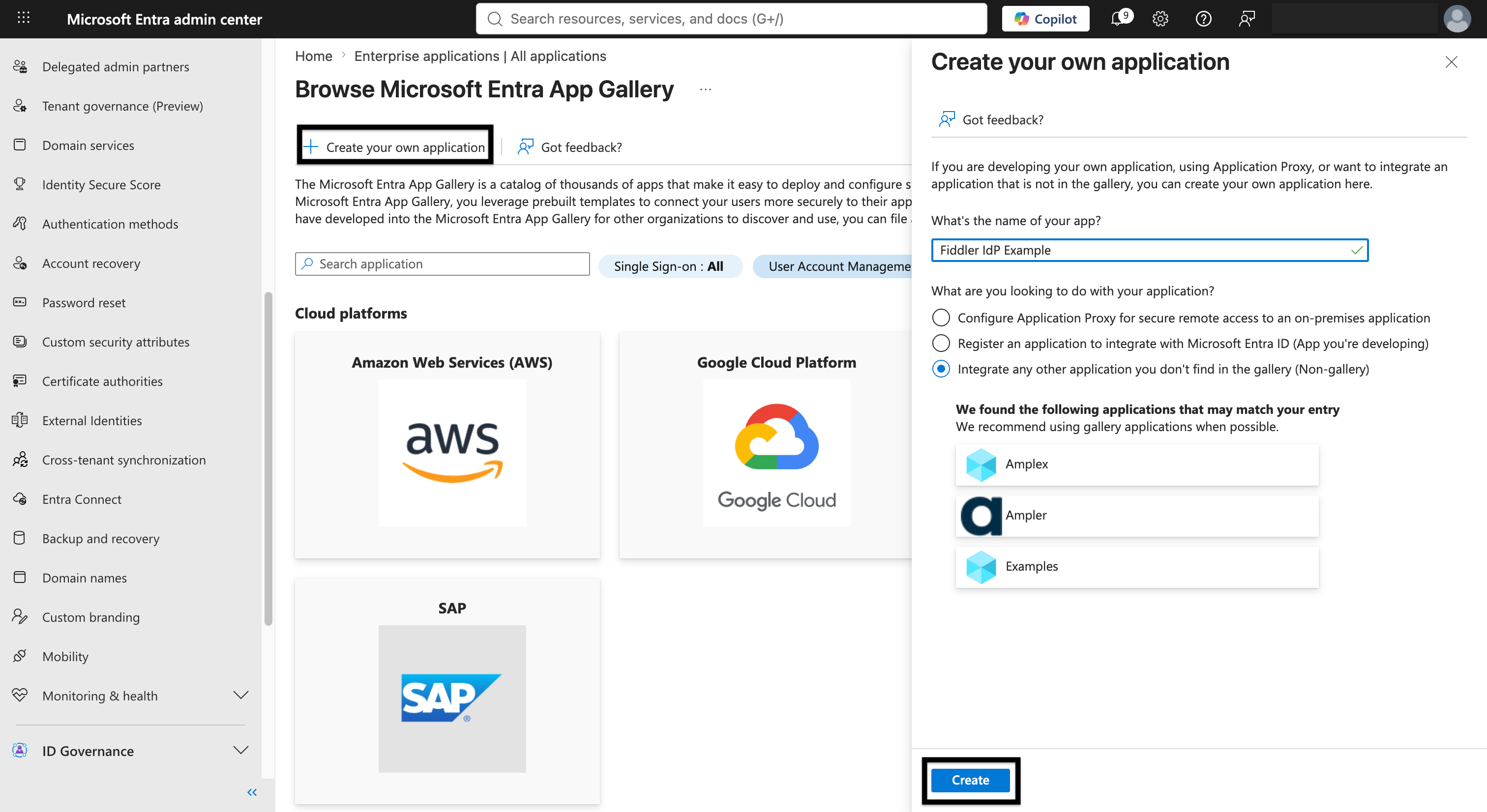The height and width of the screenshot is (812, 1487).
Task: Click the External Identities icon
Action: [x=20, y=420]
